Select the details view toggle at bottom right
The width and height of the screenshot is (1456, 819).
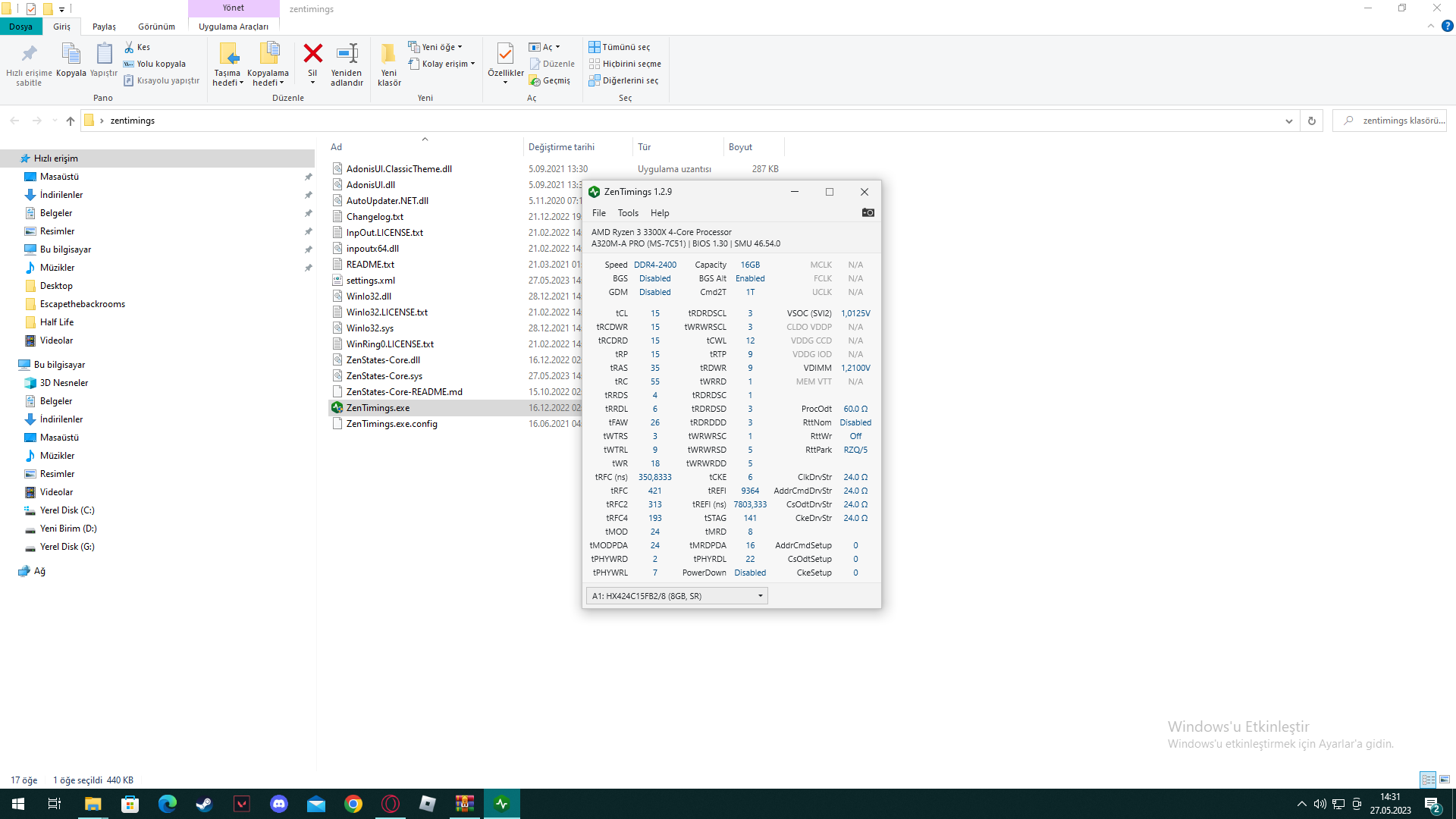[1428, 780]
